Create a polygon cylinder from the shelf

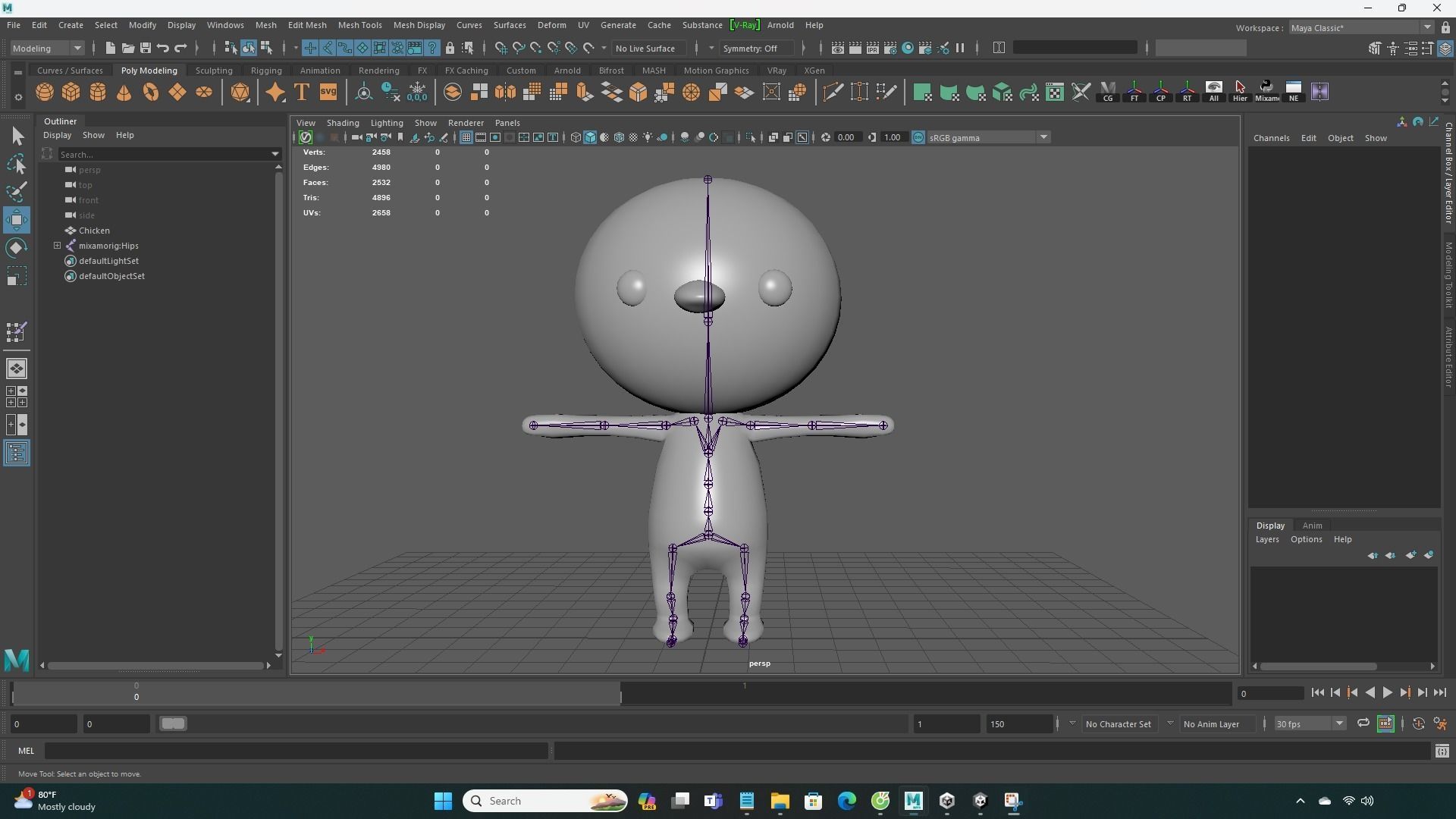[98, 92]
